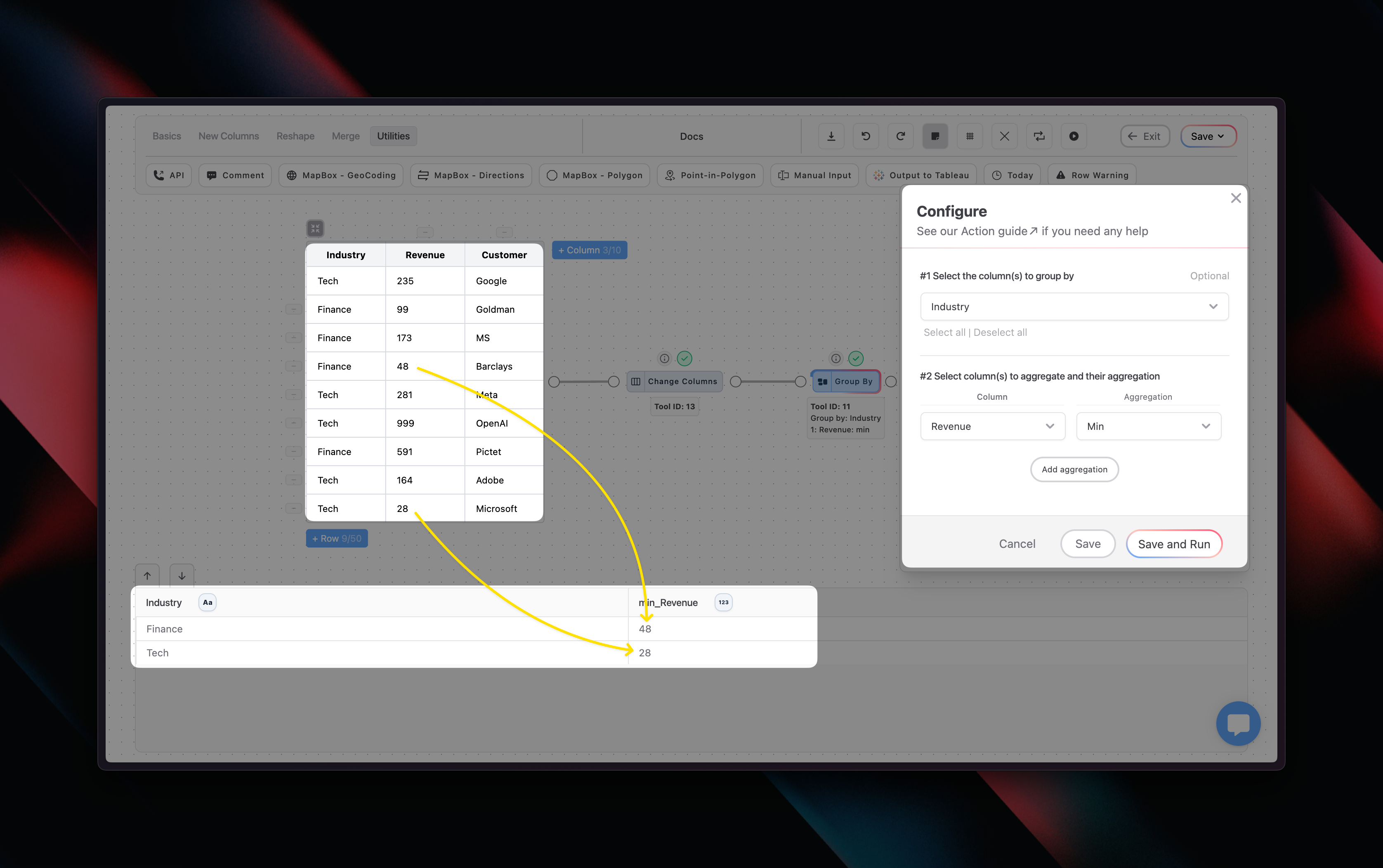The width and height of the screenshot is (1383, 868).
Task: Click the run play icon
Action: point(1074,136)
